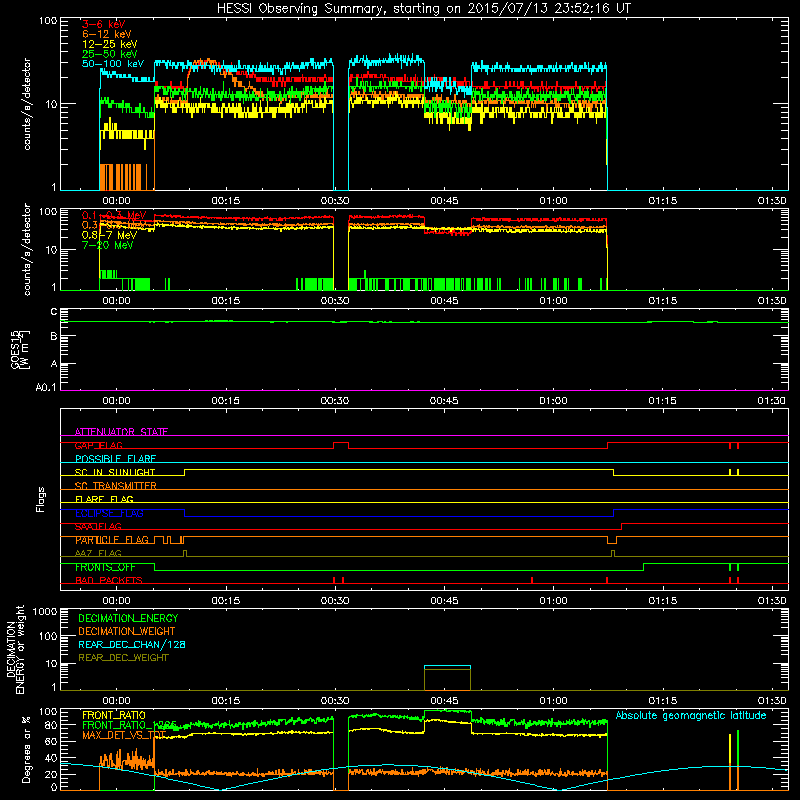Screen dimensions: 800x800
Task: Click the Degrees or % axis label
Action: click(26, 749)
